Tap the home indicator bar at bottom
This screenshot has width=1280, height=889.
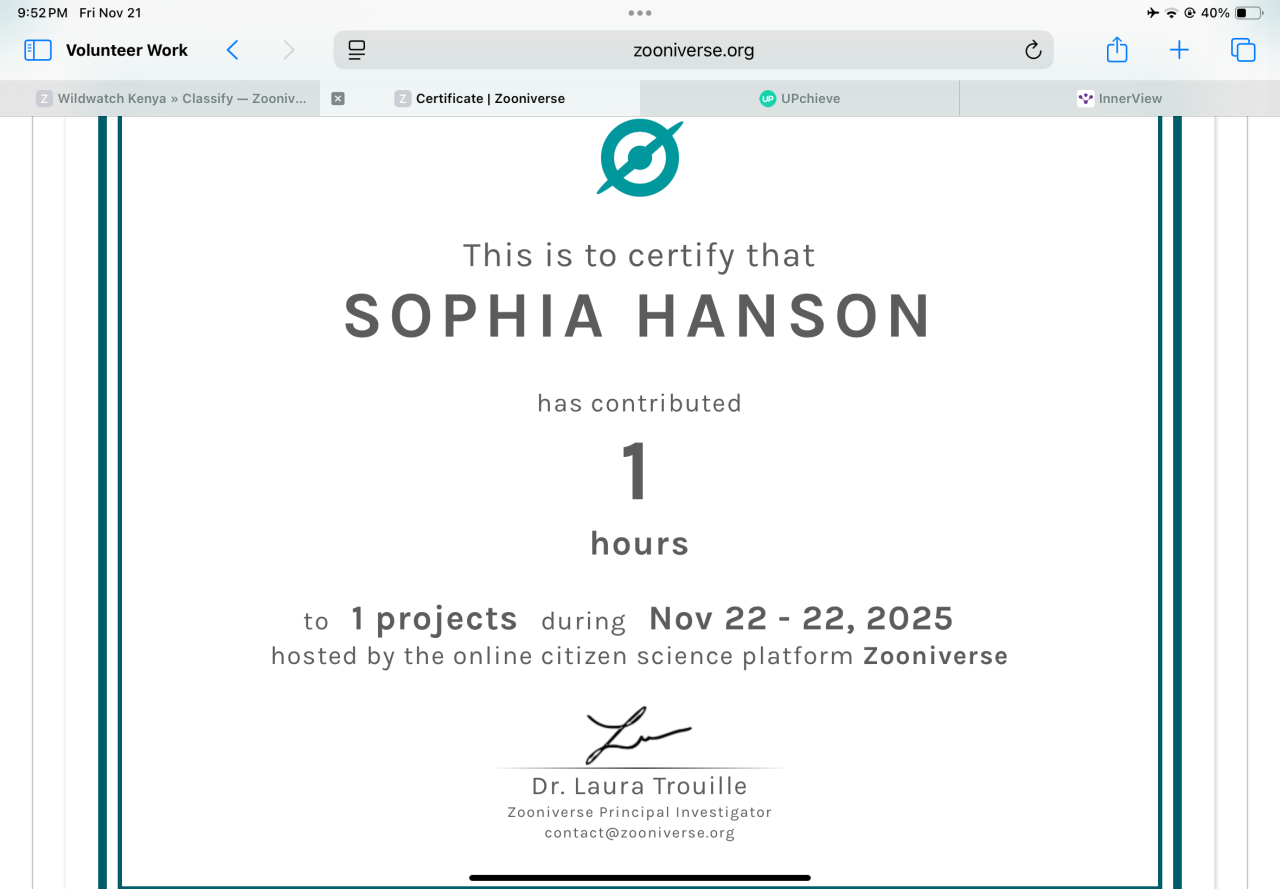click(x=640, y=878)
